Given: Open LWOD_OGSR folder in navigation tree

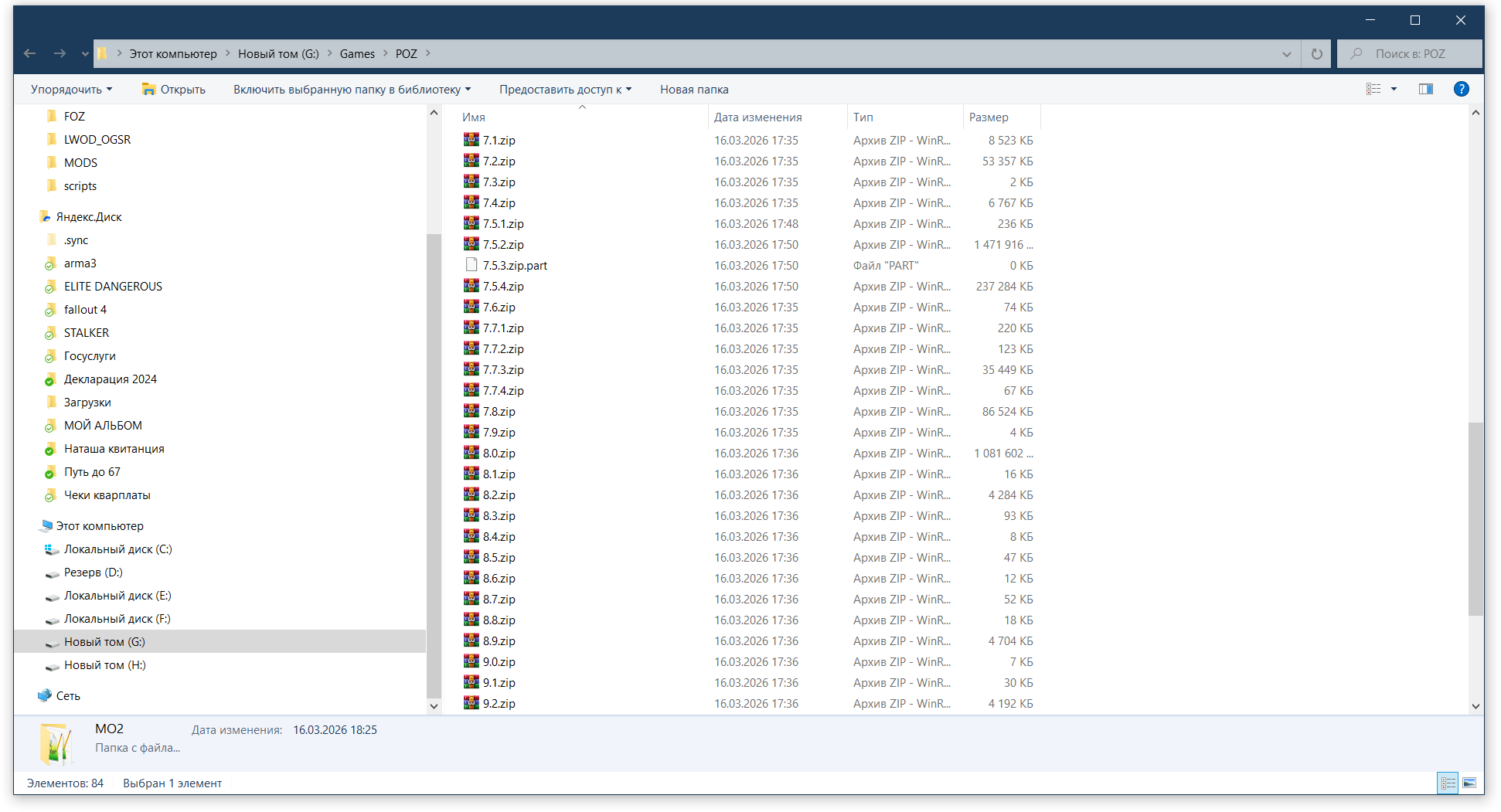Looking at the screenshot, I should [x=97, y=140].
